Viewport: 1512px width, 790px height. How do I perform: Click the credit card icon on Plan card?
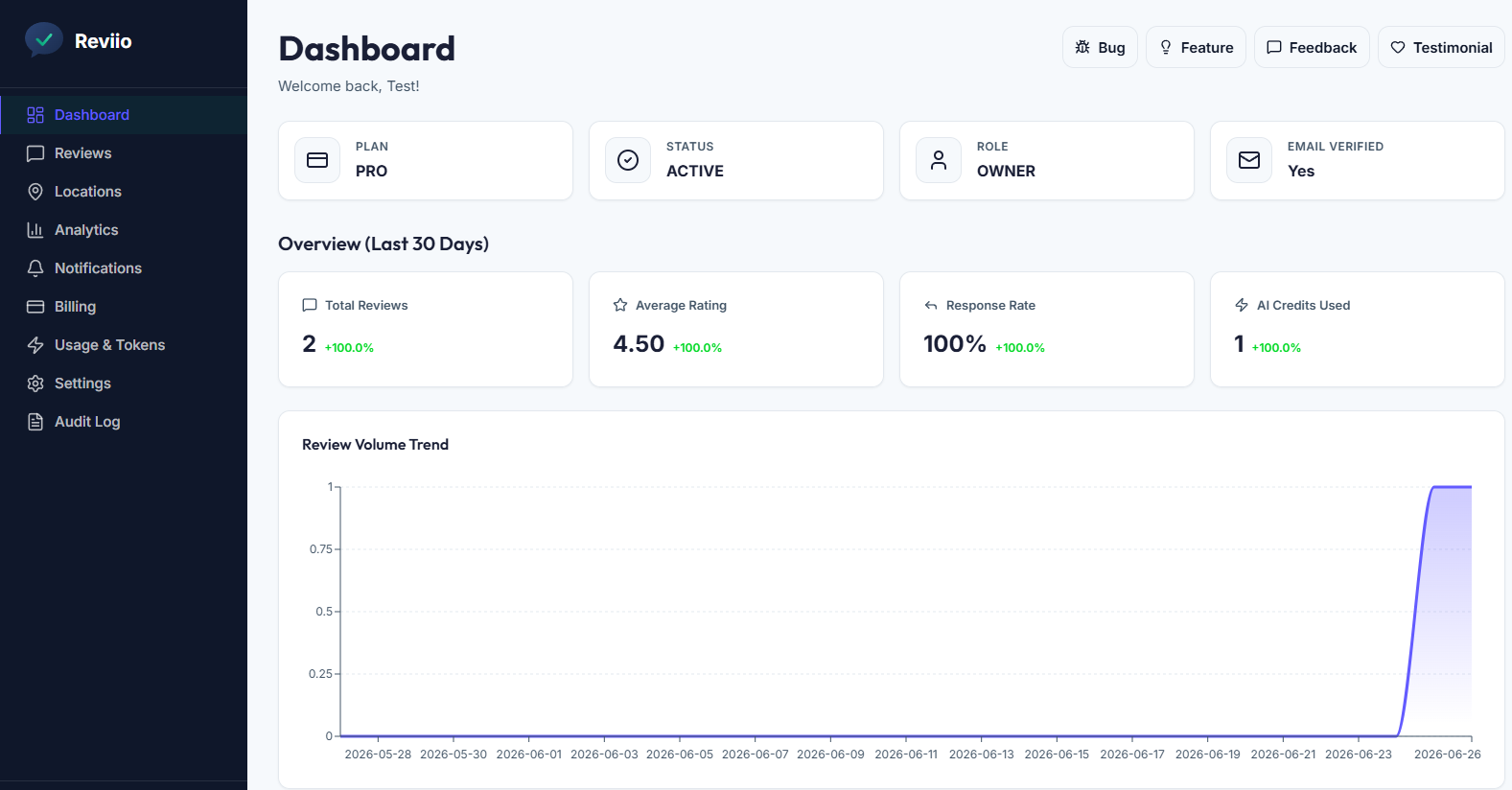point(317,160)
